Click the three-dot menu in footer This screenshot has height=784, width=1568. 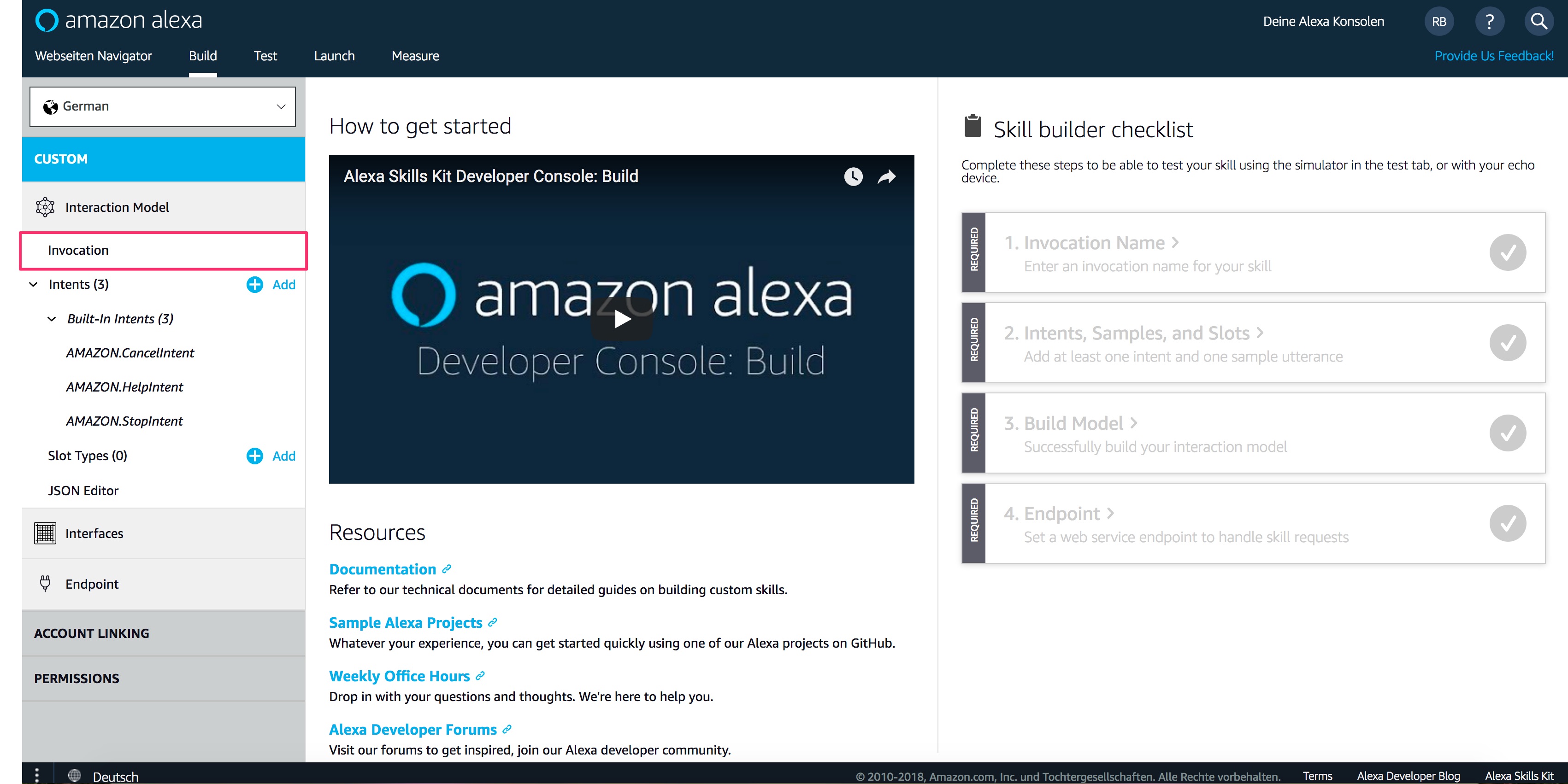point(37,775)
